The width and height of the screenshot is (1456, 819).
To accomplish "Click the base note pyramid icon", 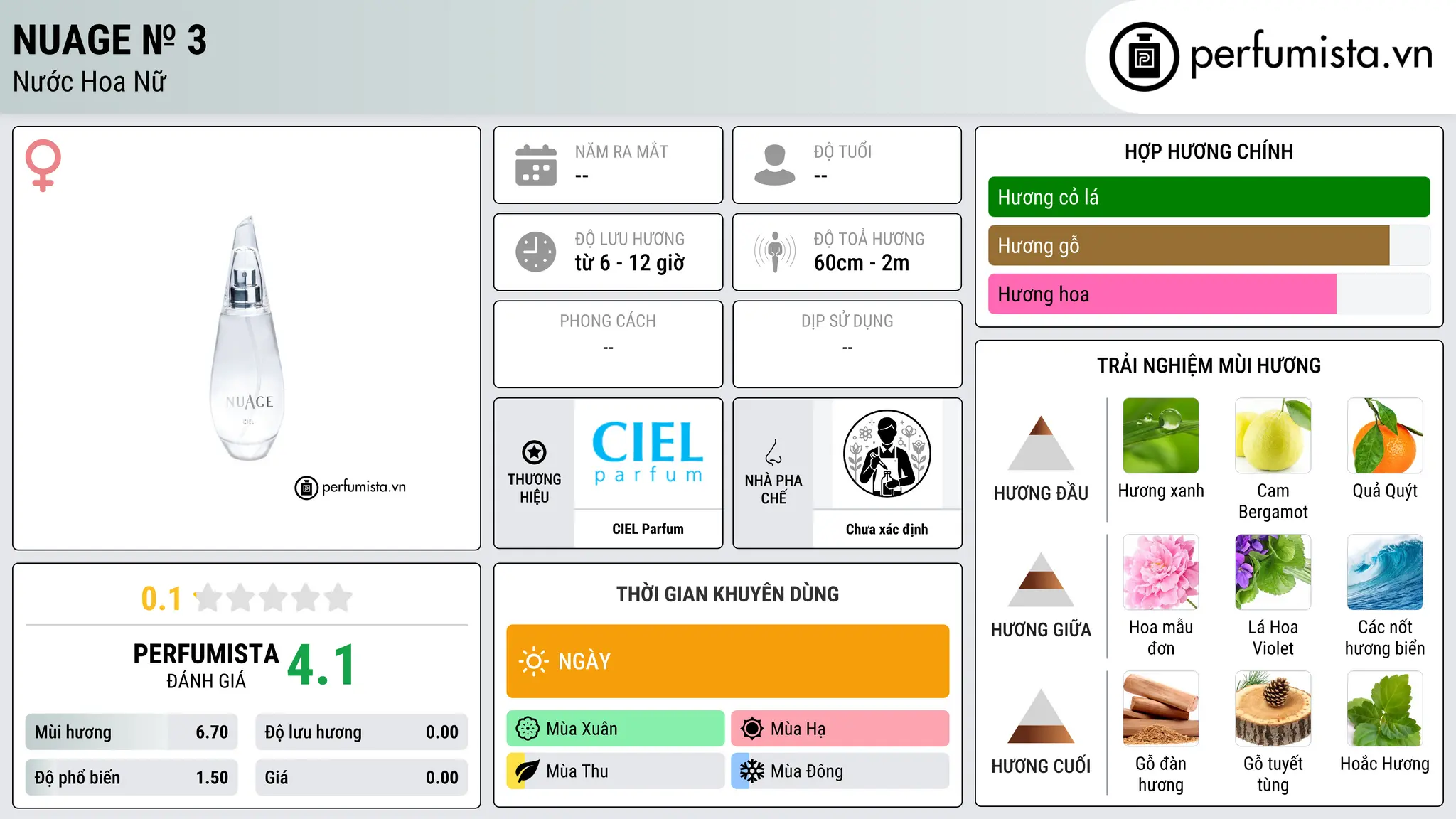I will click(x=1041, y=716).
